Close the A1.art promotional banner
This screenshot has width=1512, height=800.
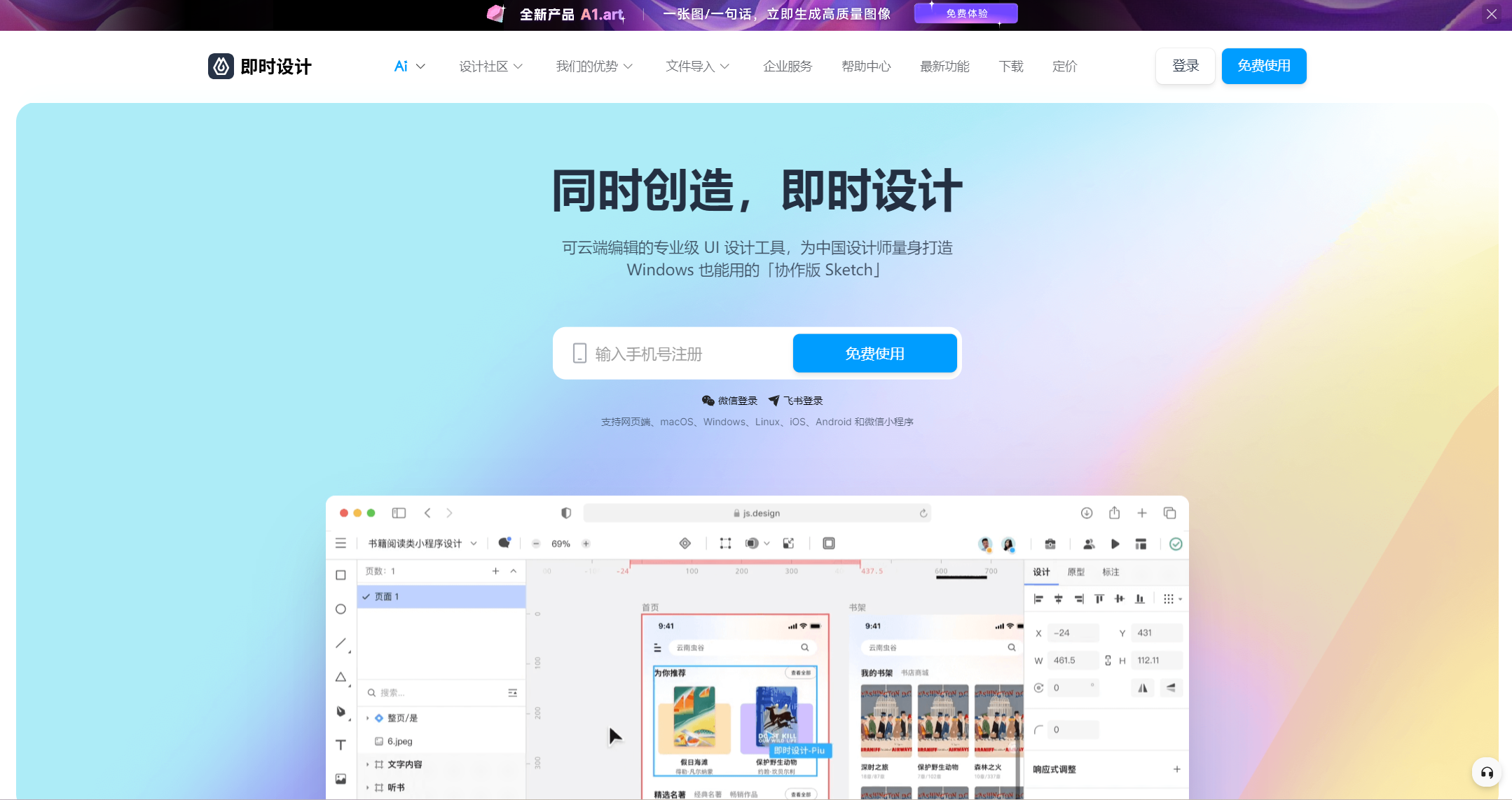point(1492,14)
